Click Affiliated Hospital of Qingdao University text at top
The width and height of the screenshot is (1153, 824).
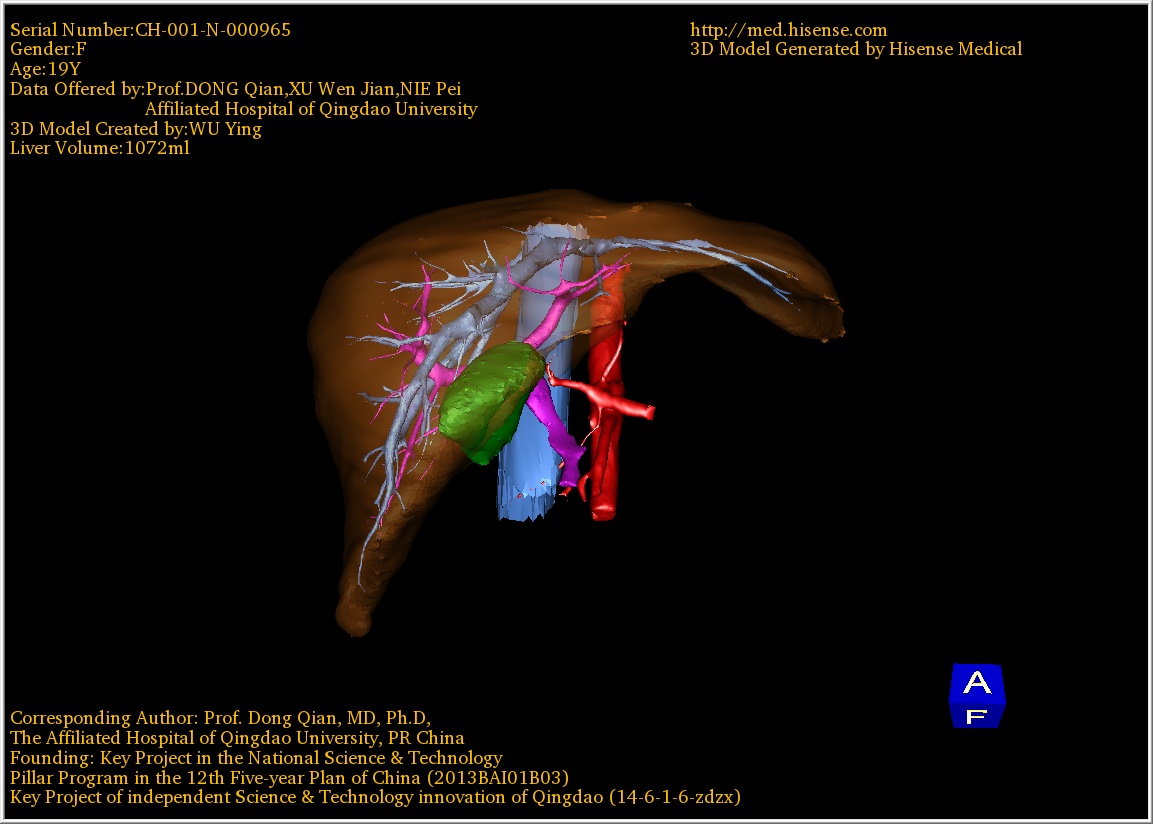pyautogui.click(x=311, y=109)
